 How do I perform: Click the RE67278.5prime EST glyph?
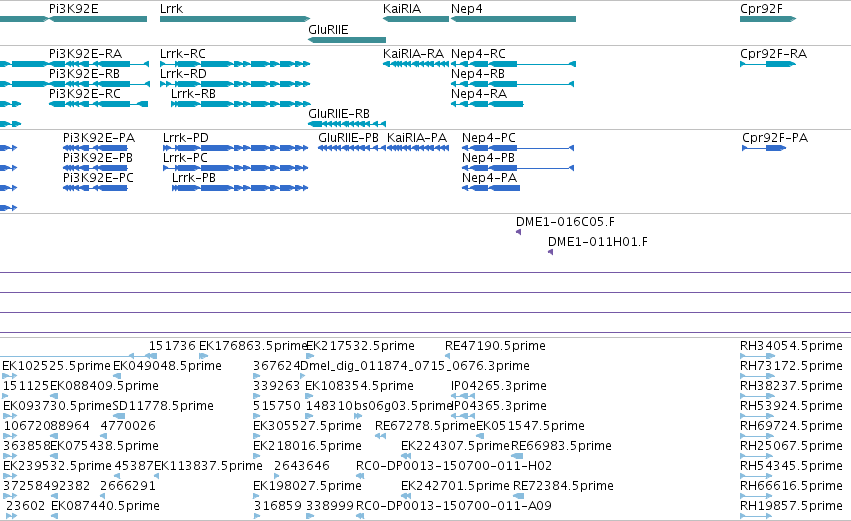click(x=380, y=436)
